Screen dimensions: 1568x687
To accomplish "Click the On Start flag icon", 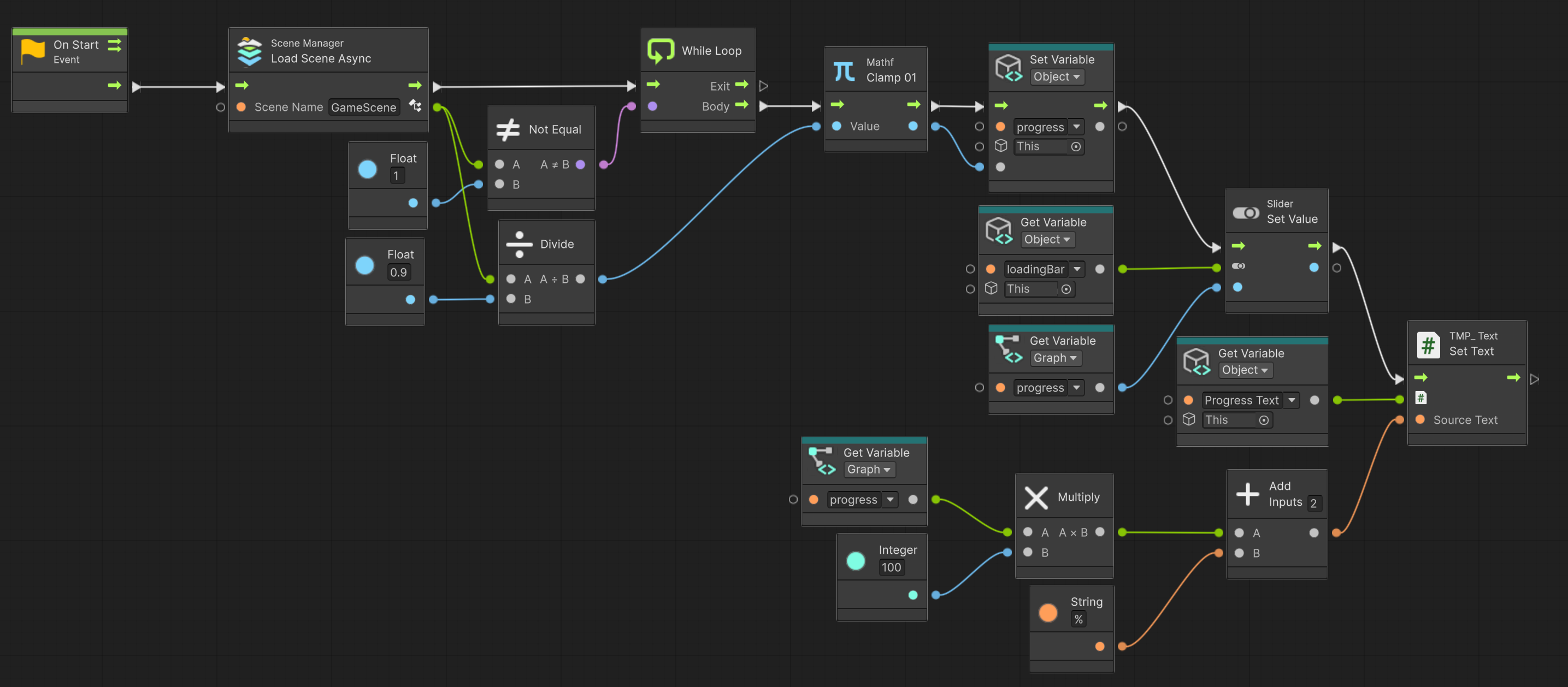I will [x=33, y=51].
